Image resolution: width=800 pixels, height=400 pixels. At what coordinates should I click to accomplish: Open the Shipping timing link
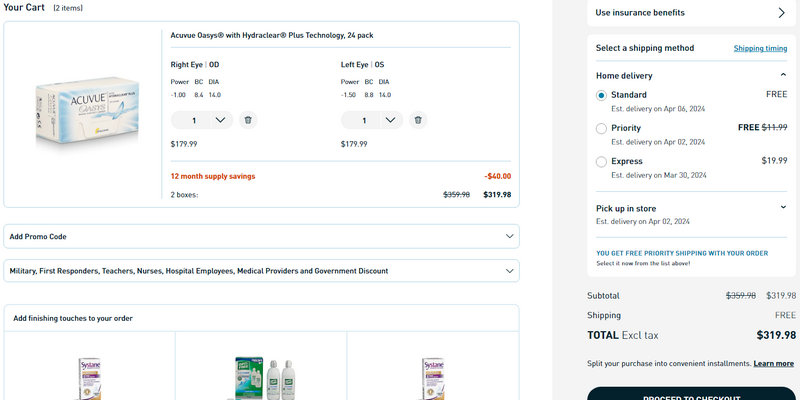coord(760,48)
